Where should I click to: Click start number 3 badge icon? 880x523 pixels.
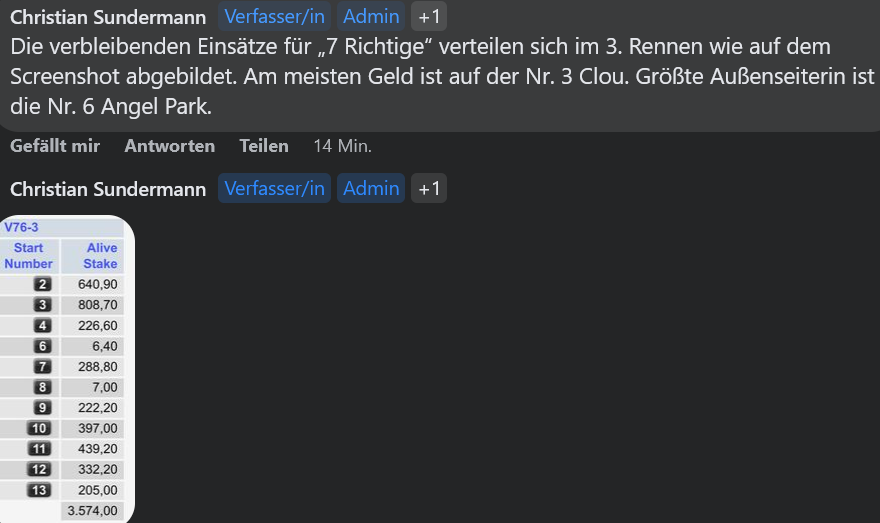click(x=43, y=305)
